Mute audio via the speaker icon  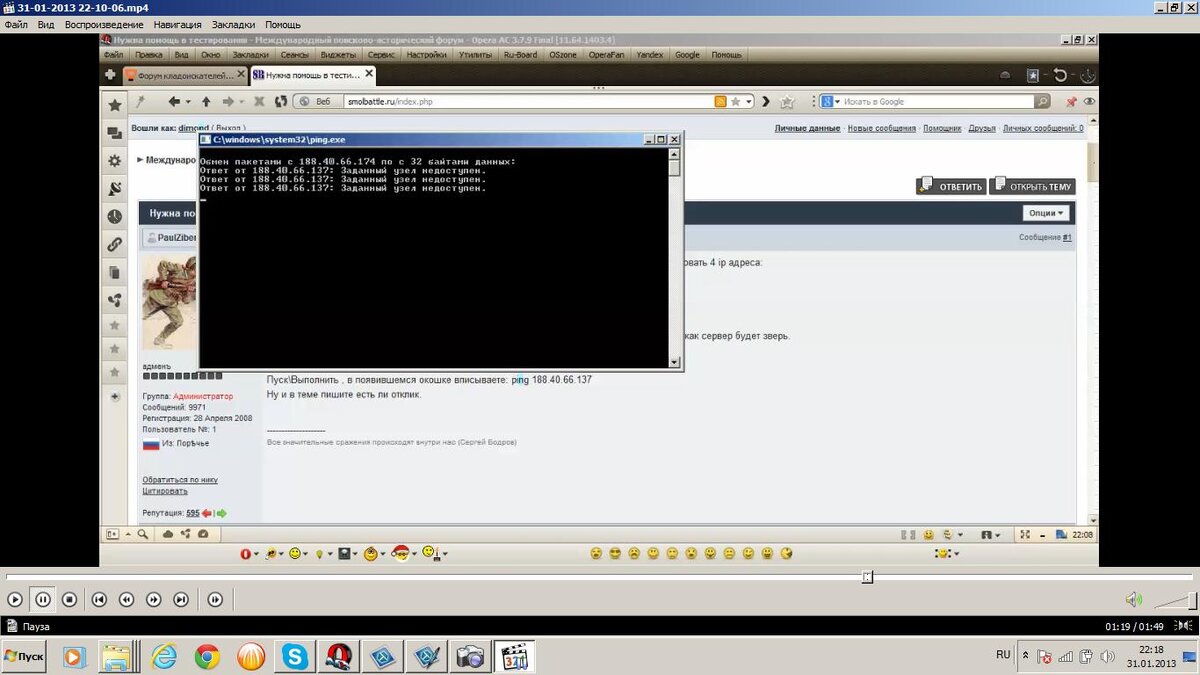pyautogui.click(x=1133, y=600)
